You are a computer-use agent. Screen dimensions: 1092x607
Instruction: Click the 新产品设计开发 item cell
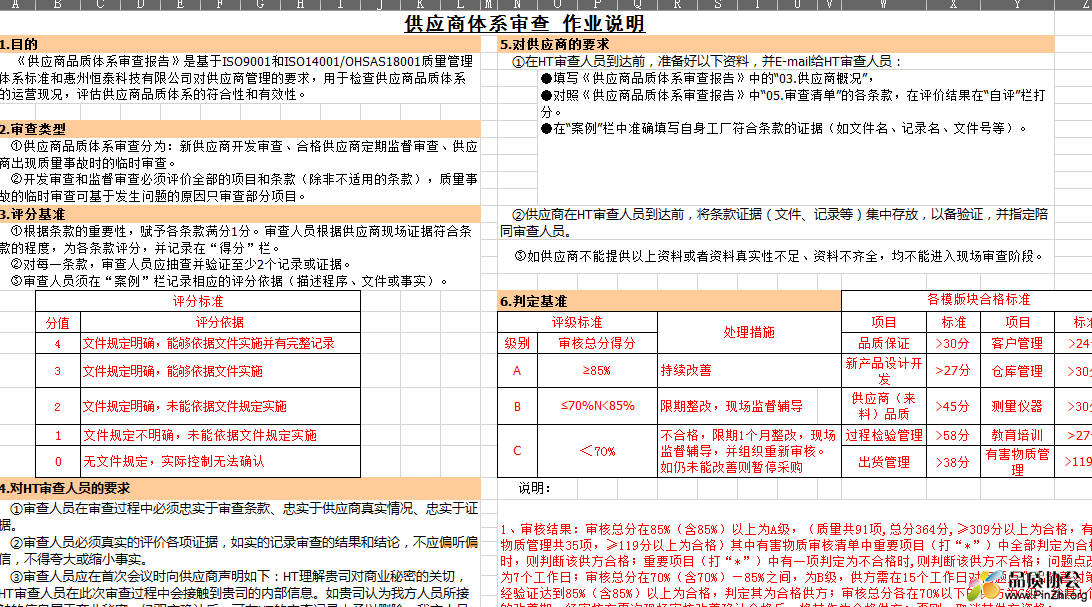click(x=884, y=371)
